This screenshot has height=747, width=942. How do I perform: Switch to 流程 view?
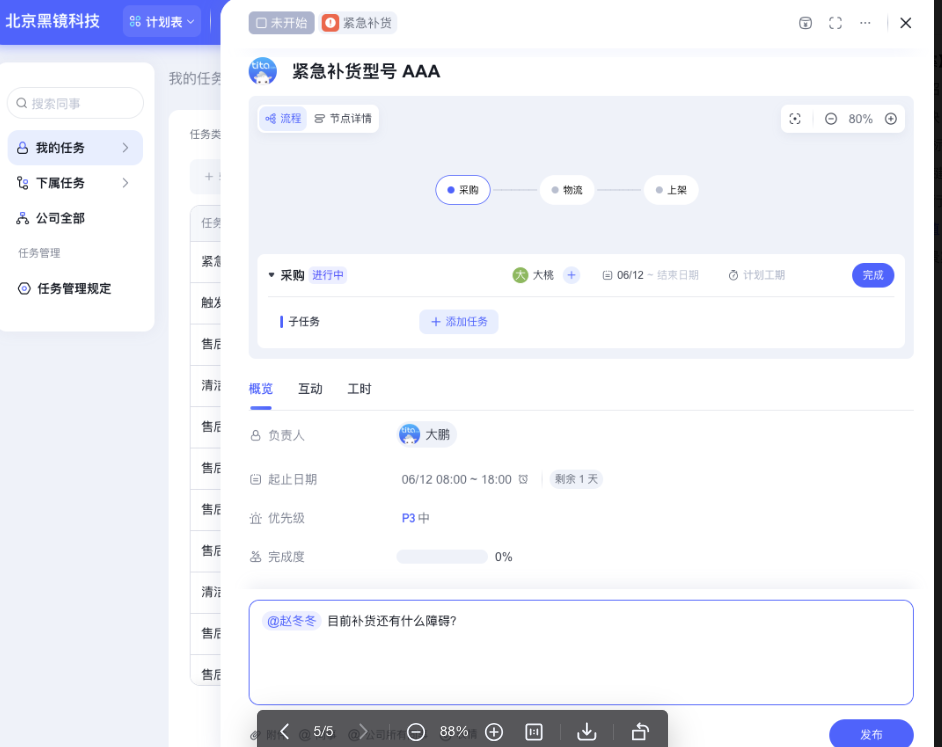[x=283, y=119]
